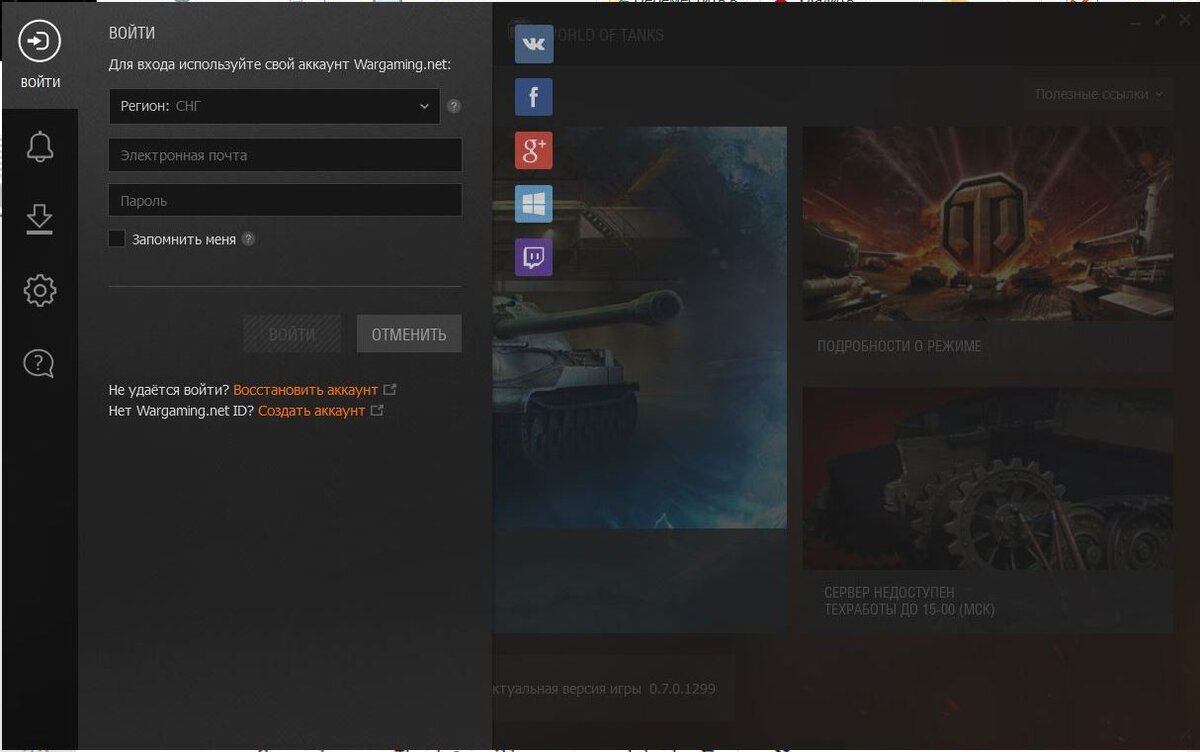
Task: Open the Полезные ссылки dropdown
Action: pos(1099,94)
